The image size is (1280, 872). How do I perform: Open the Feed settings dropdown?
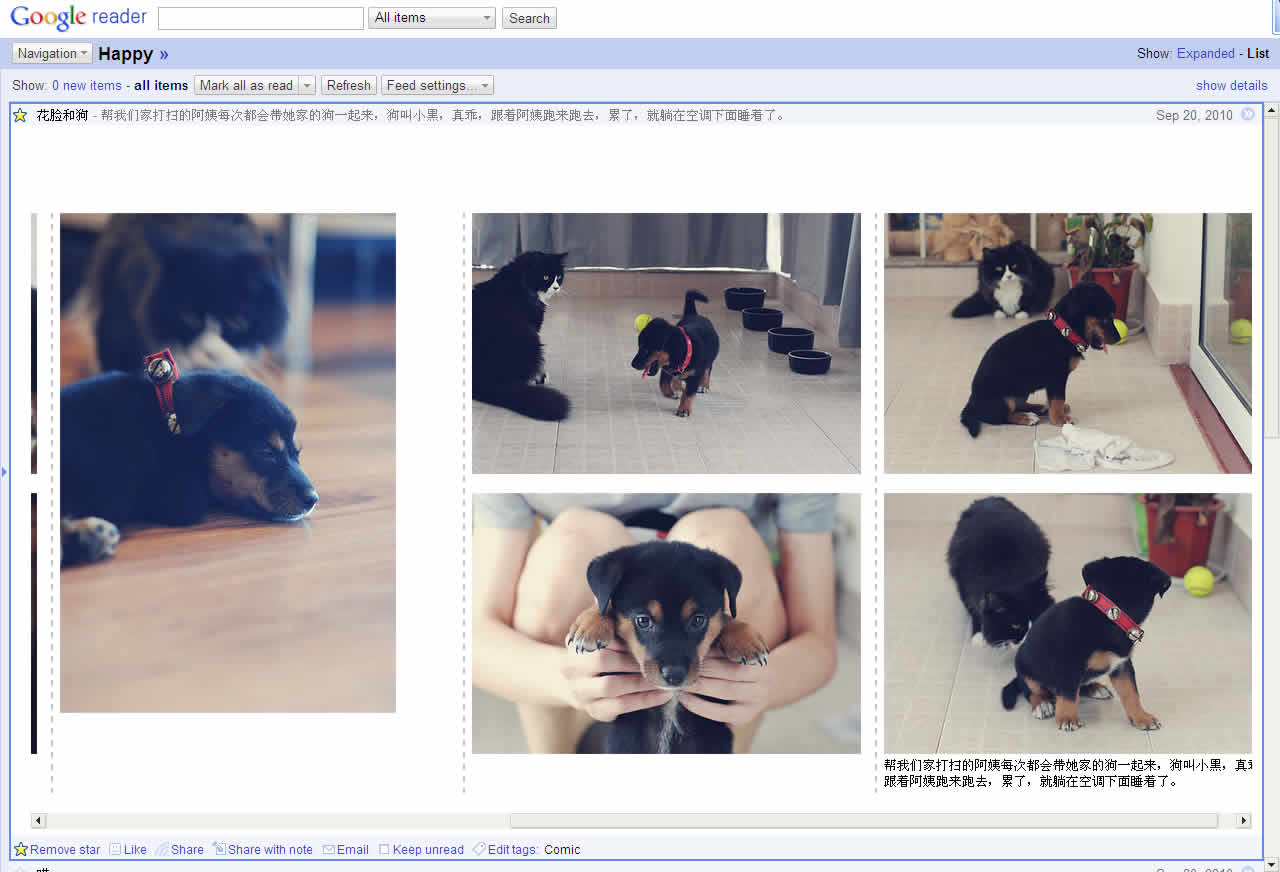437,86
